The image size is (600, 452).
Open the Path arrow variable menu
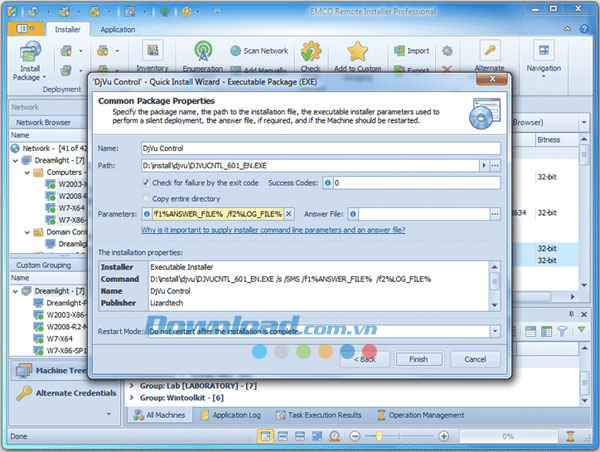(484, 166)
